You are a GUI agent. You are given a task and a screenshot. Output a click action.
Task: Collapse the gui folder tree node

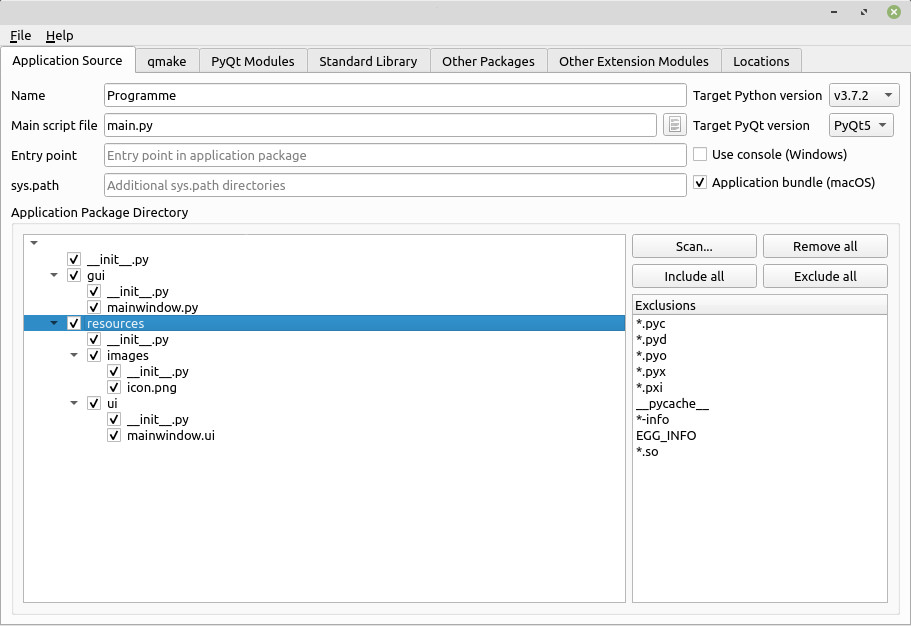click(54, 275)
